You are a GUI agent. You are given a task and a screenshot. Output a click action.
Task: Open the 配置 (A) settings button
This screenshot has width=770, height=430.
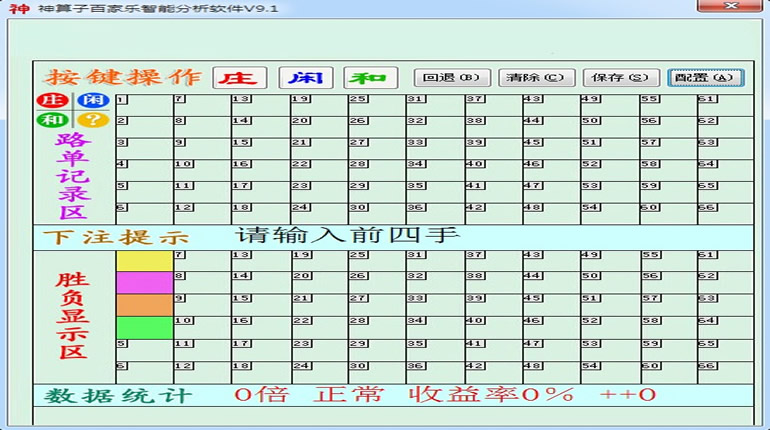point(706,78)
